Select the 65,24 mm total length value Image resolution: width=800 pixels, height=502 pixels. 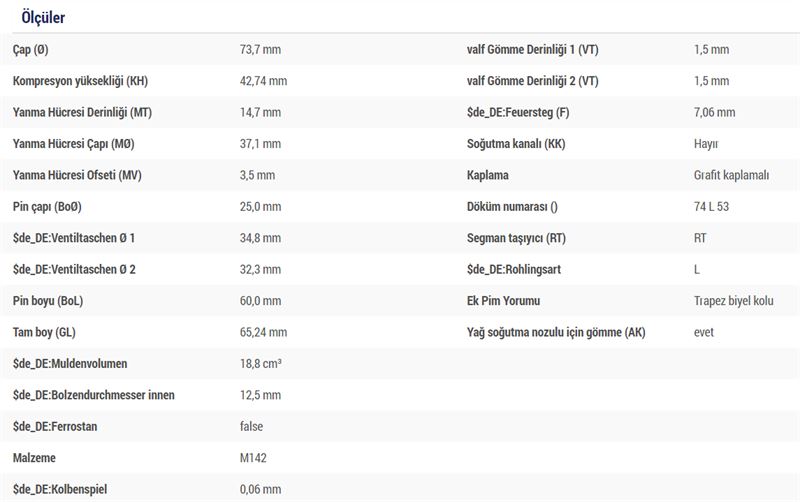click(263, 332)
